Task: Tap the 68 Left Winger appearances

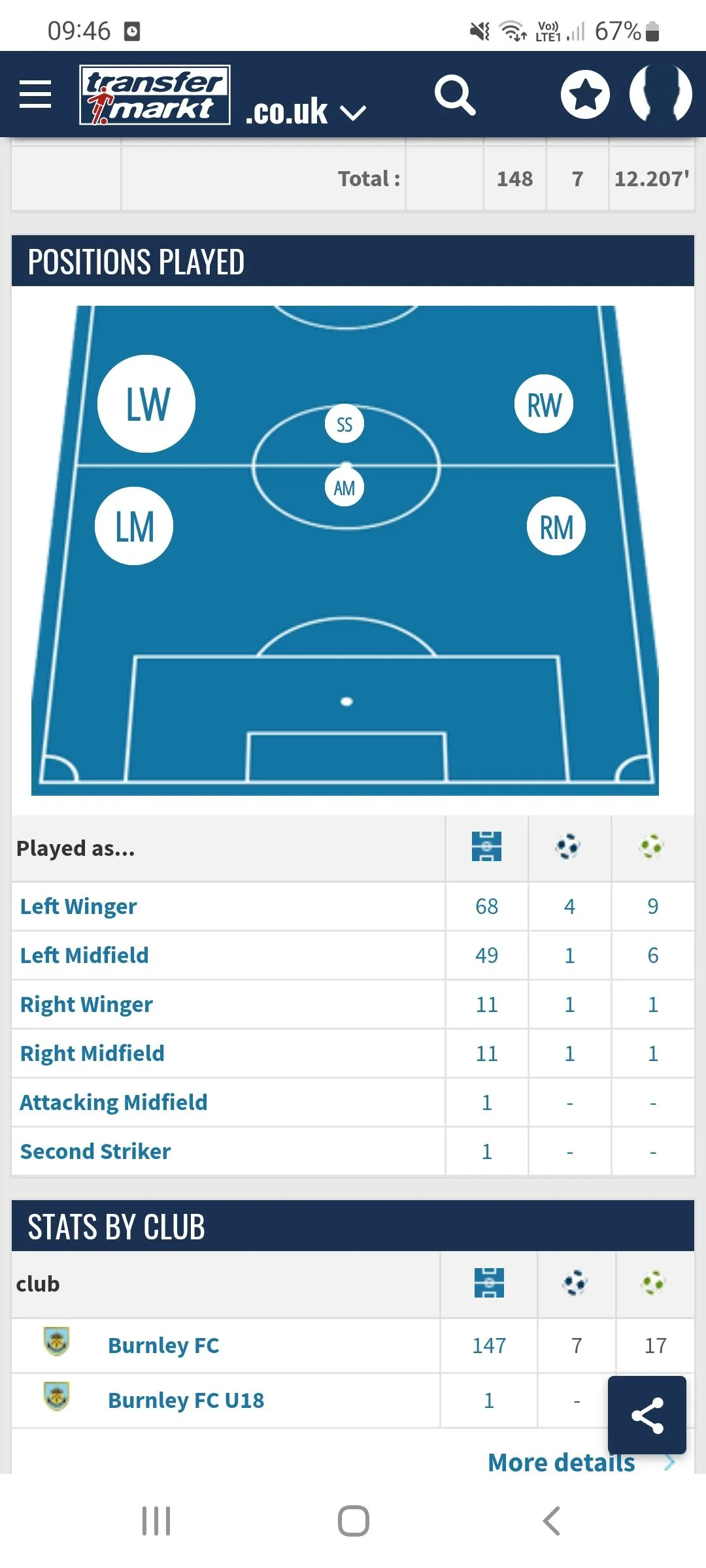Action: pyautogui.click(x=486, y=906)
